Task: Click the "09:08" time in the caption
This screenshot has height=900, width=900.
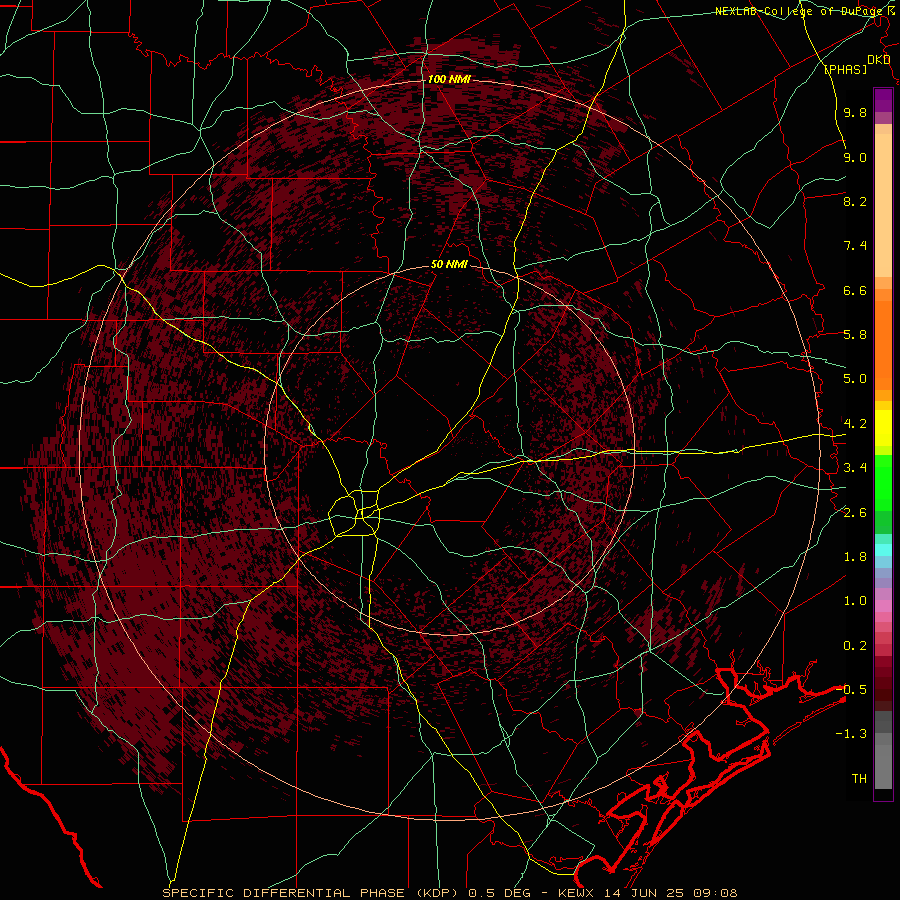Action: pyautogui.click(x=717, y=893)
